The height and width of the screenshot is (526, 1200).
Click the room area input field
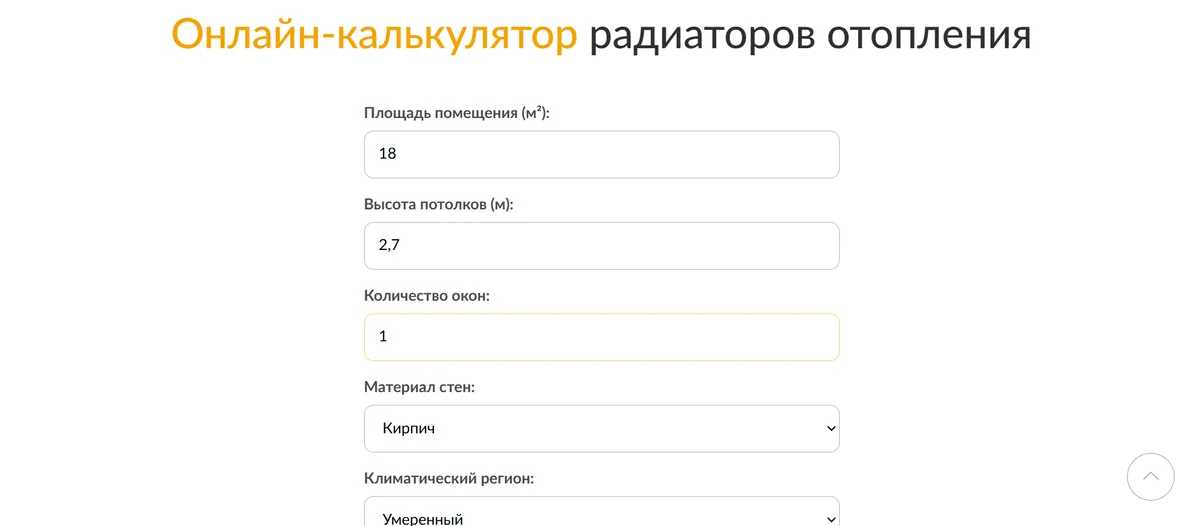click(x=601, y=154)
